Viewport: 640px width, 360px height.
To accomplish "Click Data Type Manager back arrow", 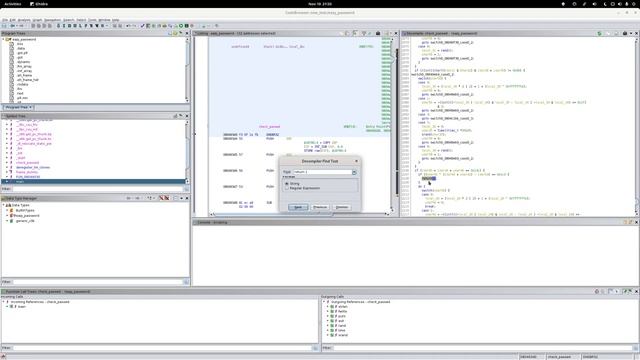I will pyautogui.click(x=129, y=198).
